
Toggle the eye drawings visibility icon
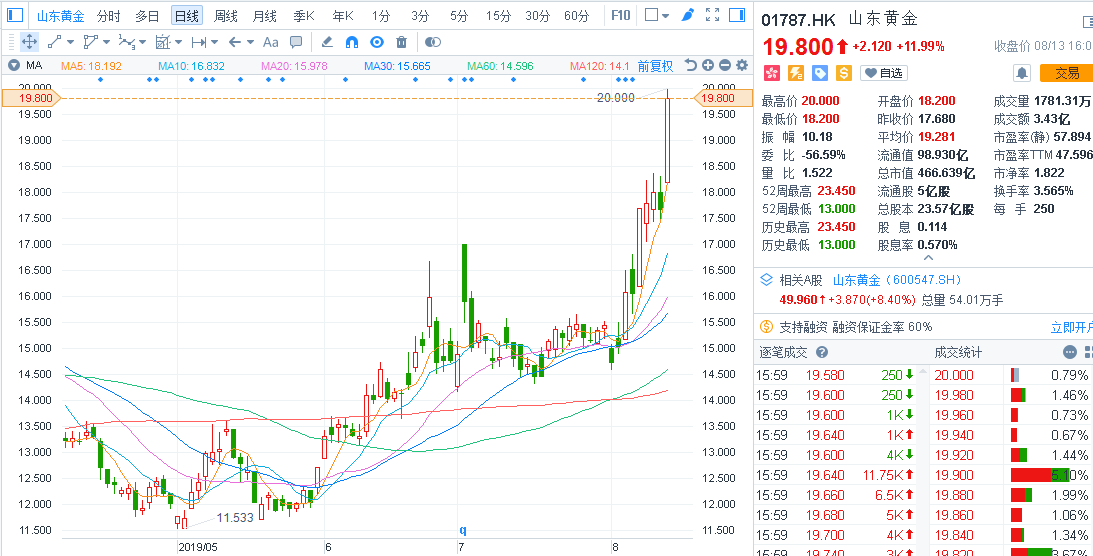click(376, 42)
